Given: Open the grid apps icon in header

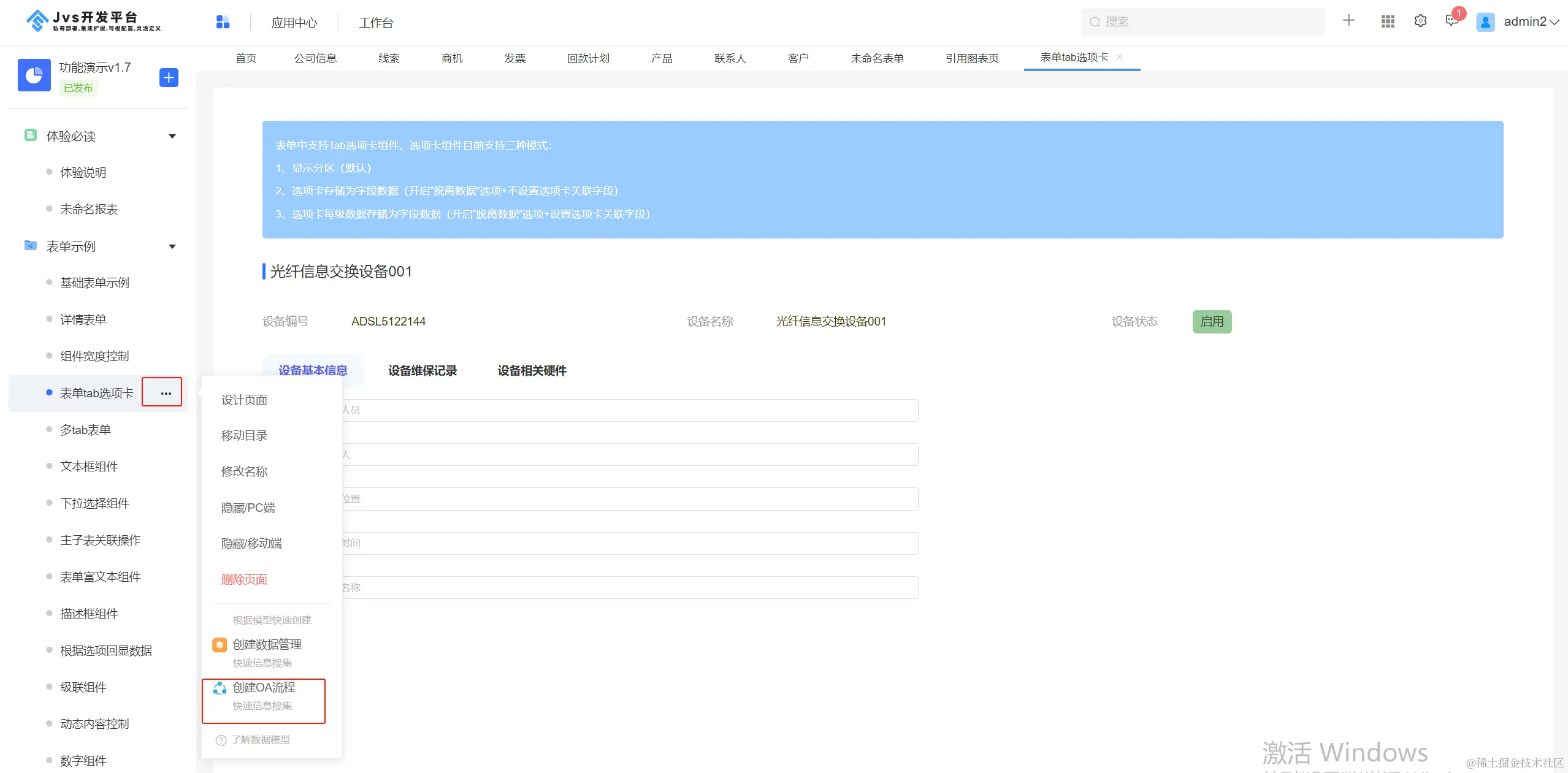Looking at the screenshot, I should pyautogui.click(x=1388, y=21).
